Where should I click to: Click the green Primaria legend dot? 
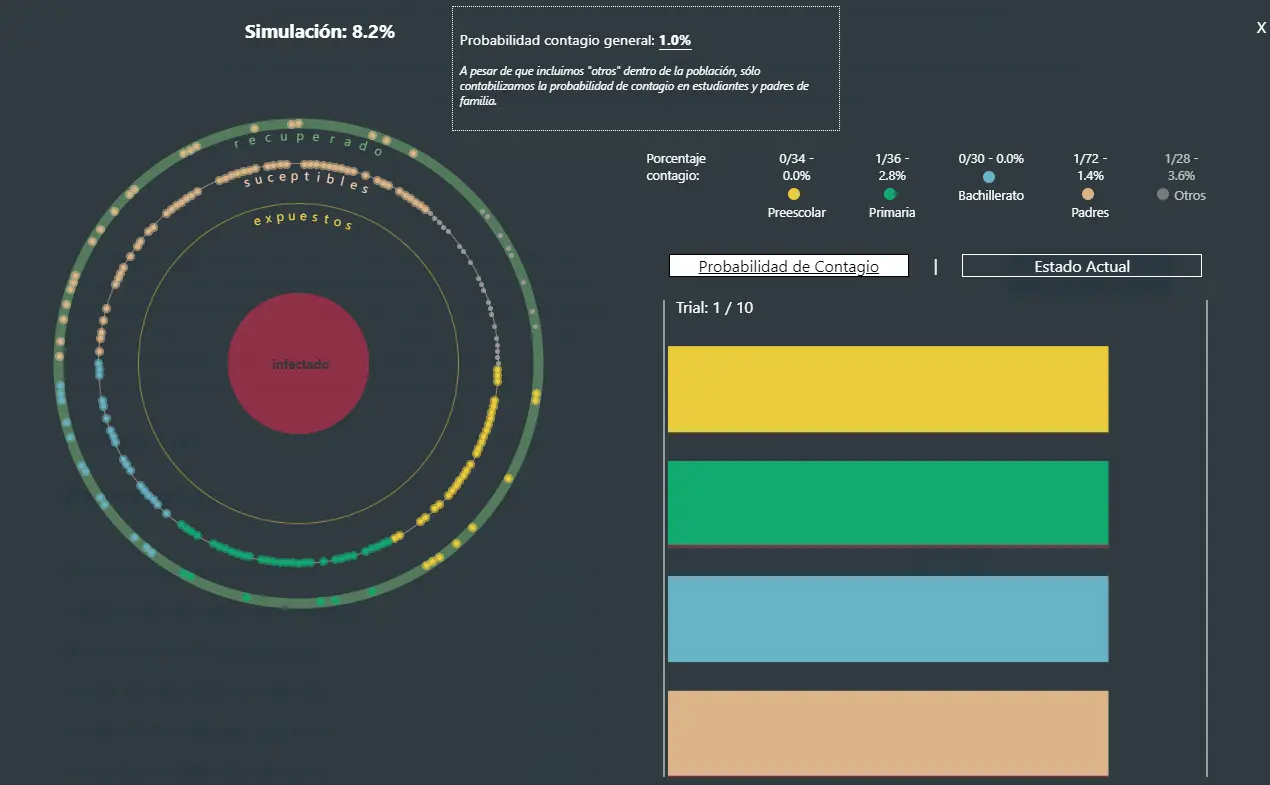tap(890, 194)
